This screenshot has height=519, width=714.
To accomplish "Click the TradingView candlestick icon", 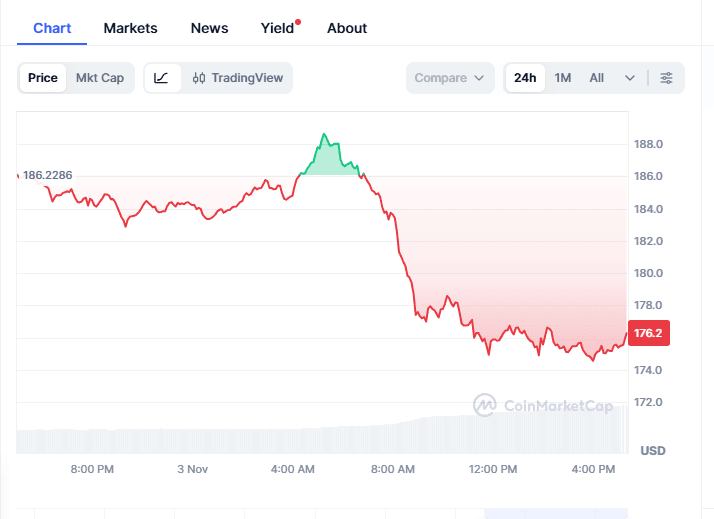I will tap(199, 78).
